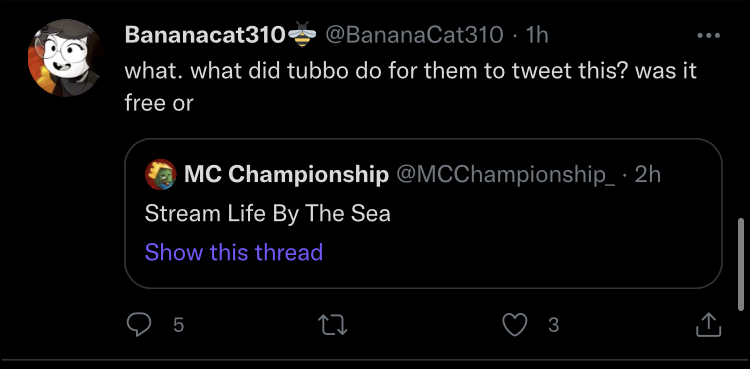Open the @BananaCat310 handle link
750x369 pixels.
click(414, 34)
